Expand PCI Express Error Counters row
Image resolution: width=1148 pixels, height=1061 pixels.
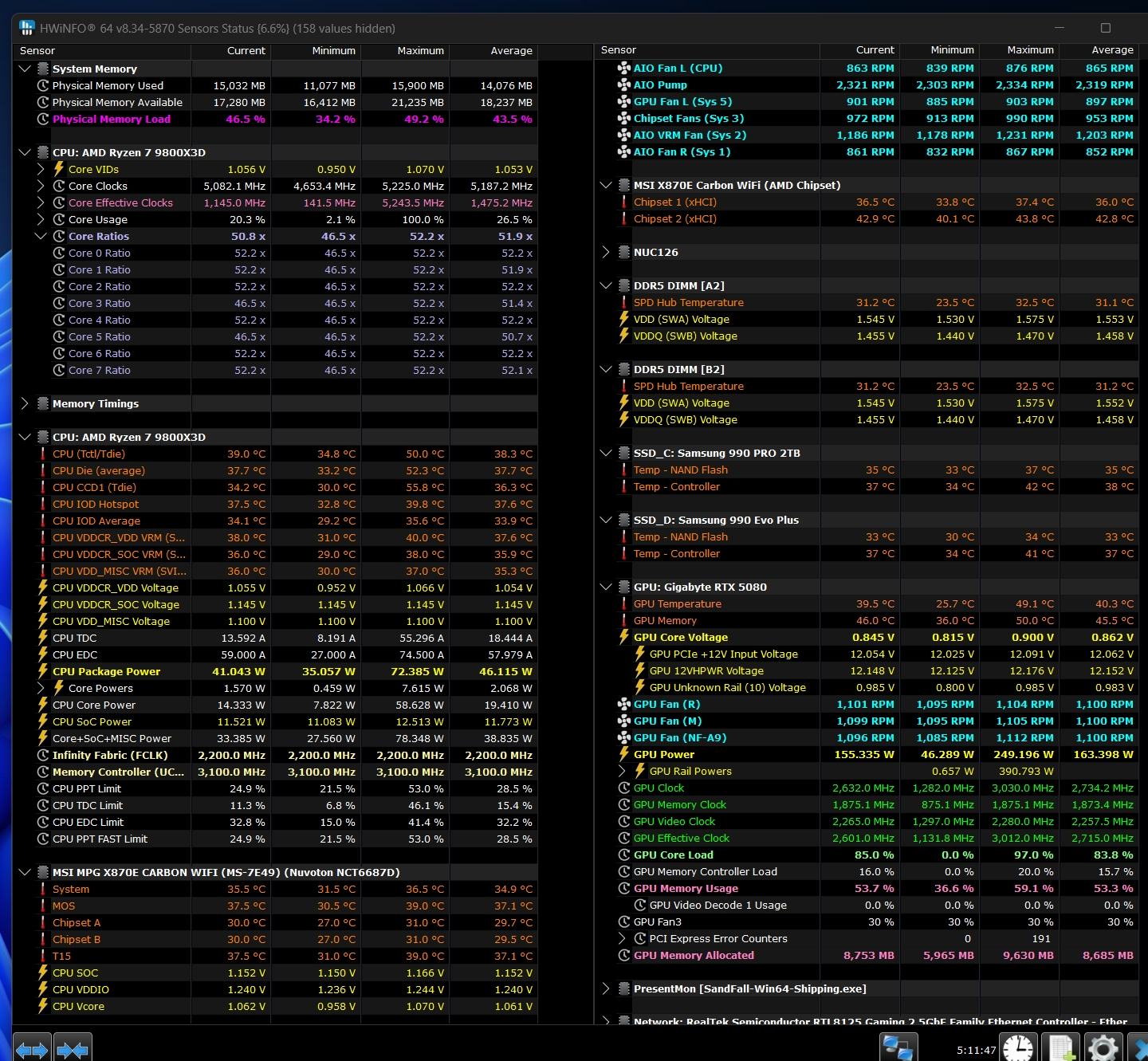(x=622, y=938)
